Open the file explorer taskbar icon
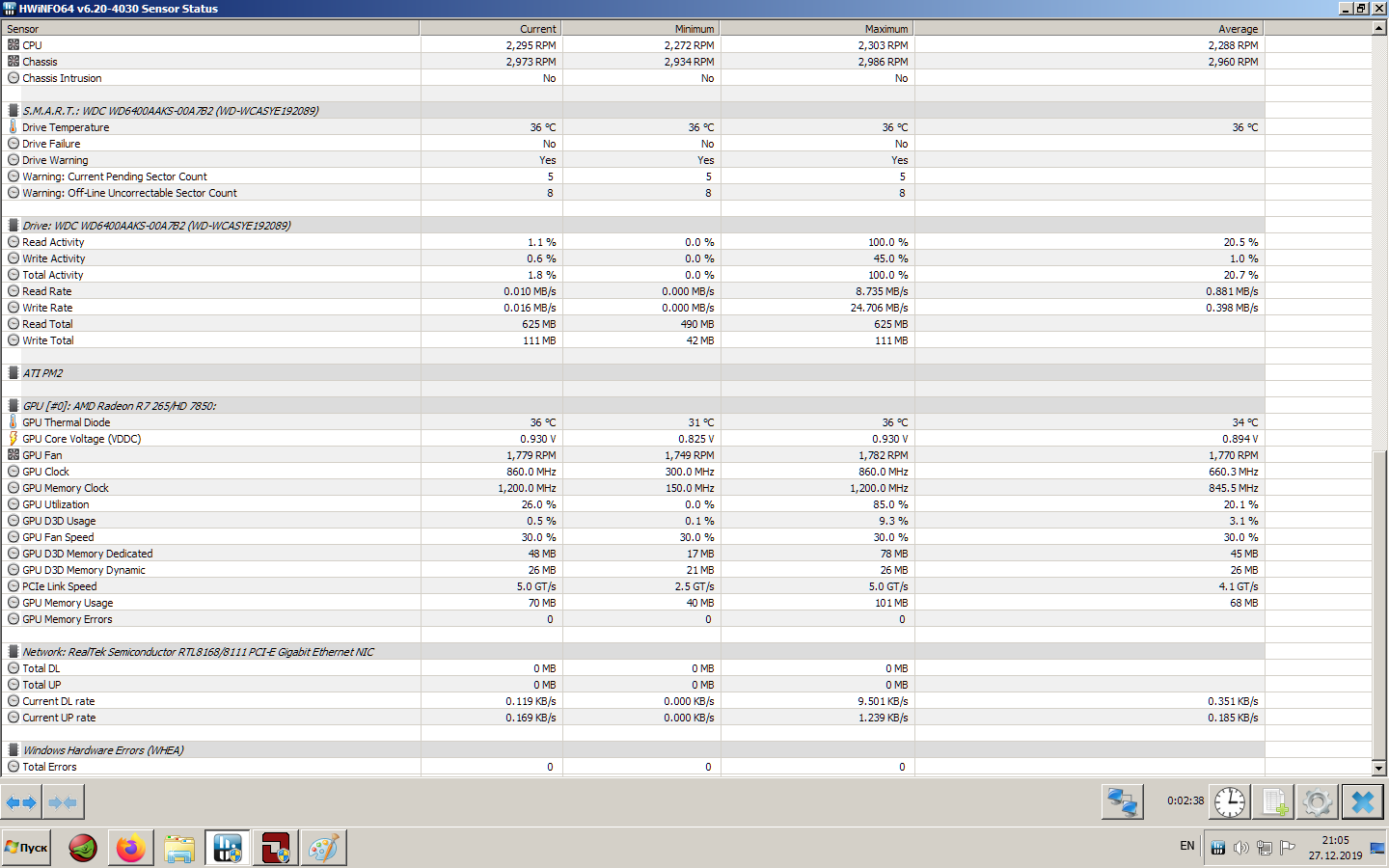The image size is (1389, 868). click(x=179, y=848)
